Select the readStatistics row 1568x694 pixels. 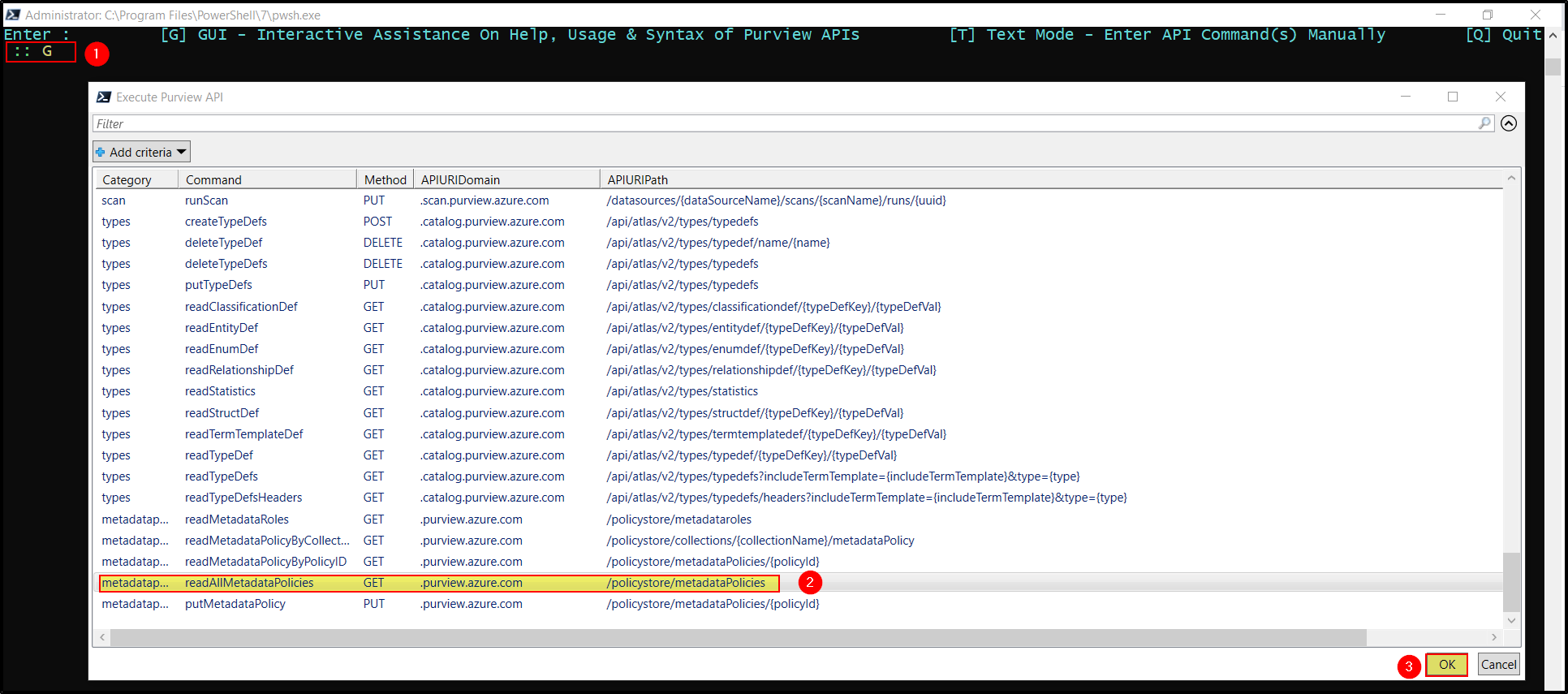point(799,391)
